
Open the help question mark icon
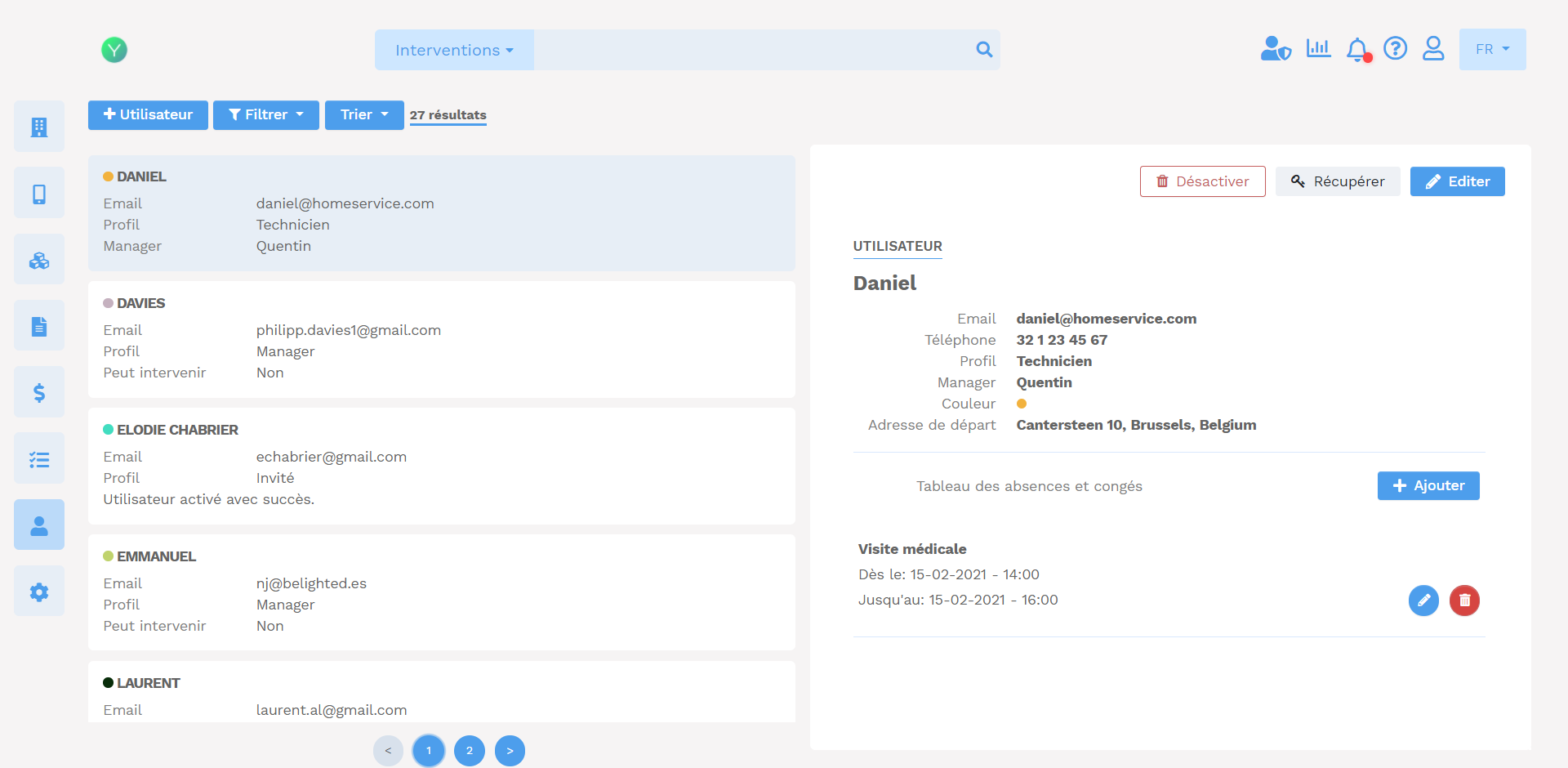(x=1396, y=48)
